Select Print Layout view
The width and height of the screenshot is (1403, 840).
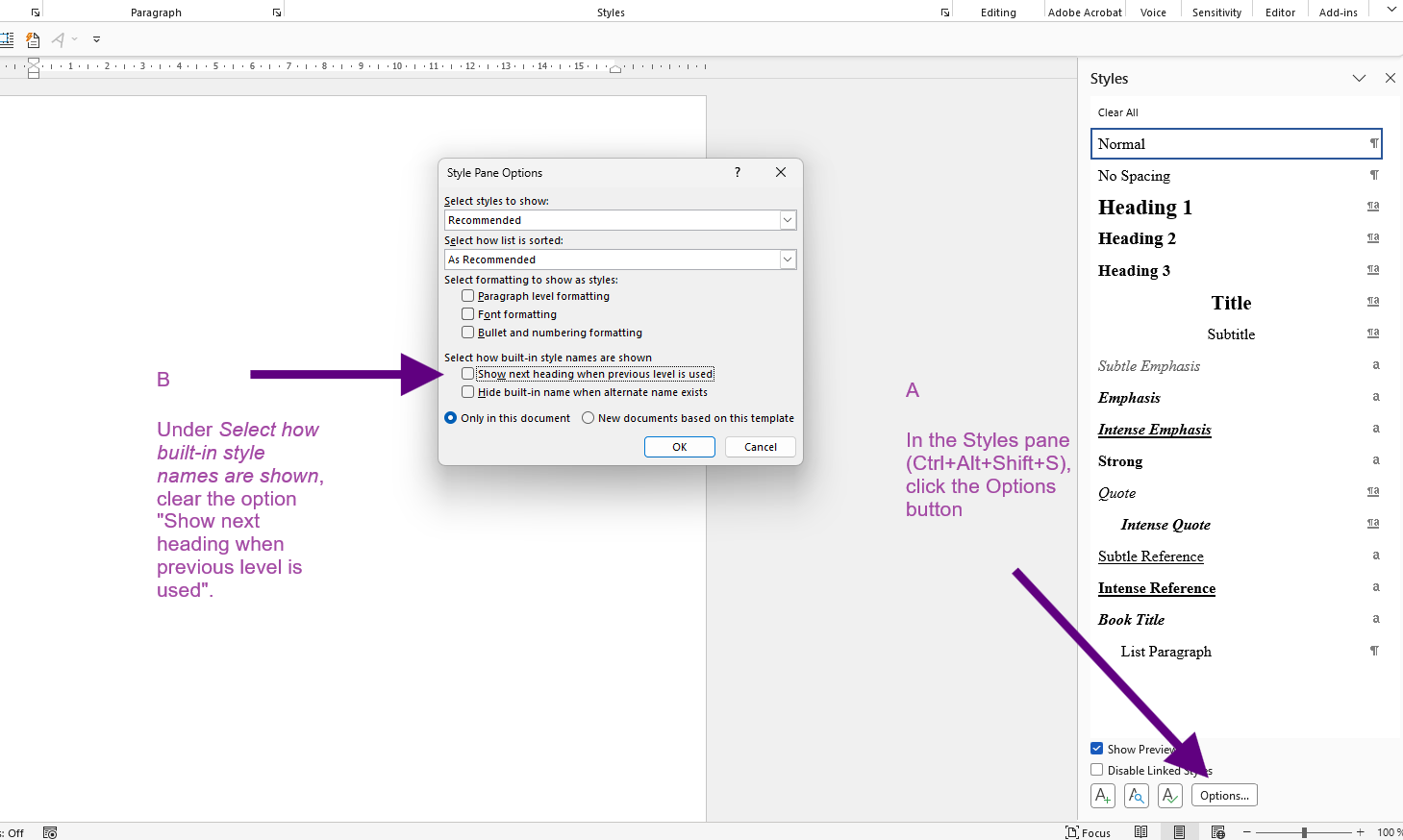tap(1179, 832)
